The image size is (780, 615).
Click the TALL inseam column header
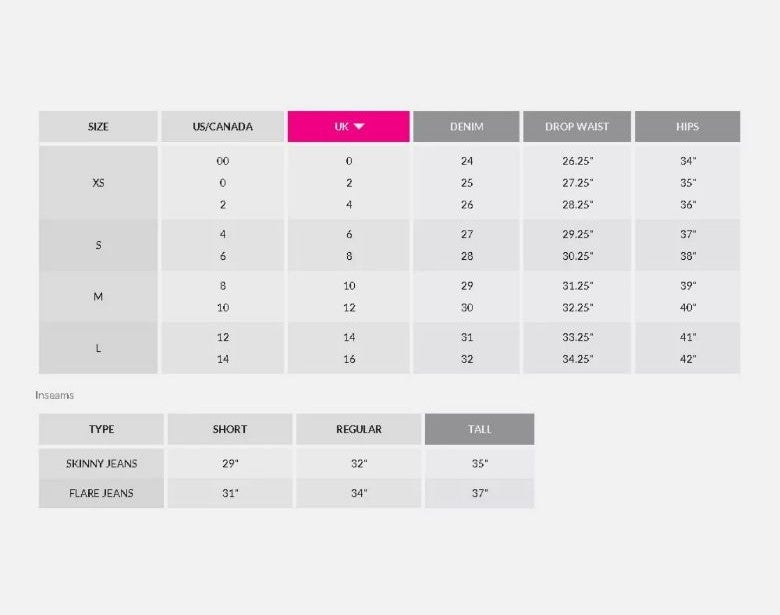(480, 429)
